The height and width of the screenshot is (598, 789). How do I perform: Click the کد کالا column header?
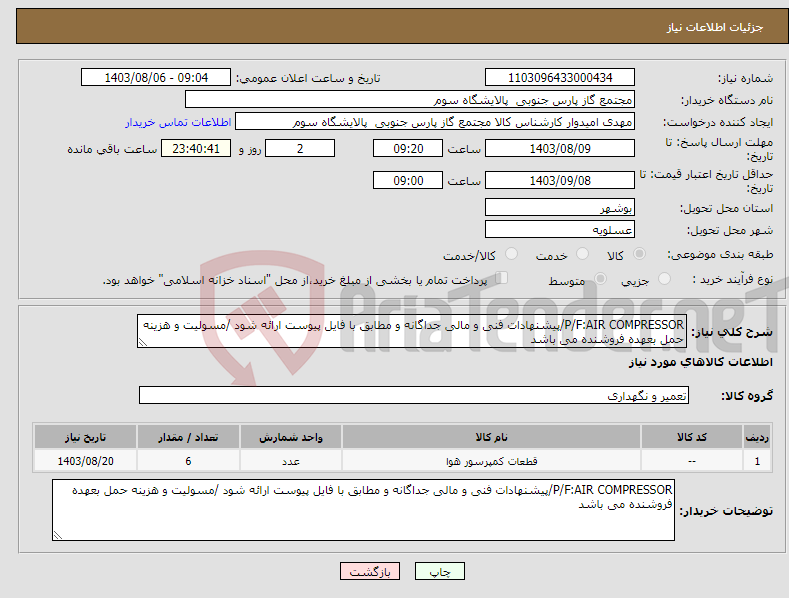[692, 437]
